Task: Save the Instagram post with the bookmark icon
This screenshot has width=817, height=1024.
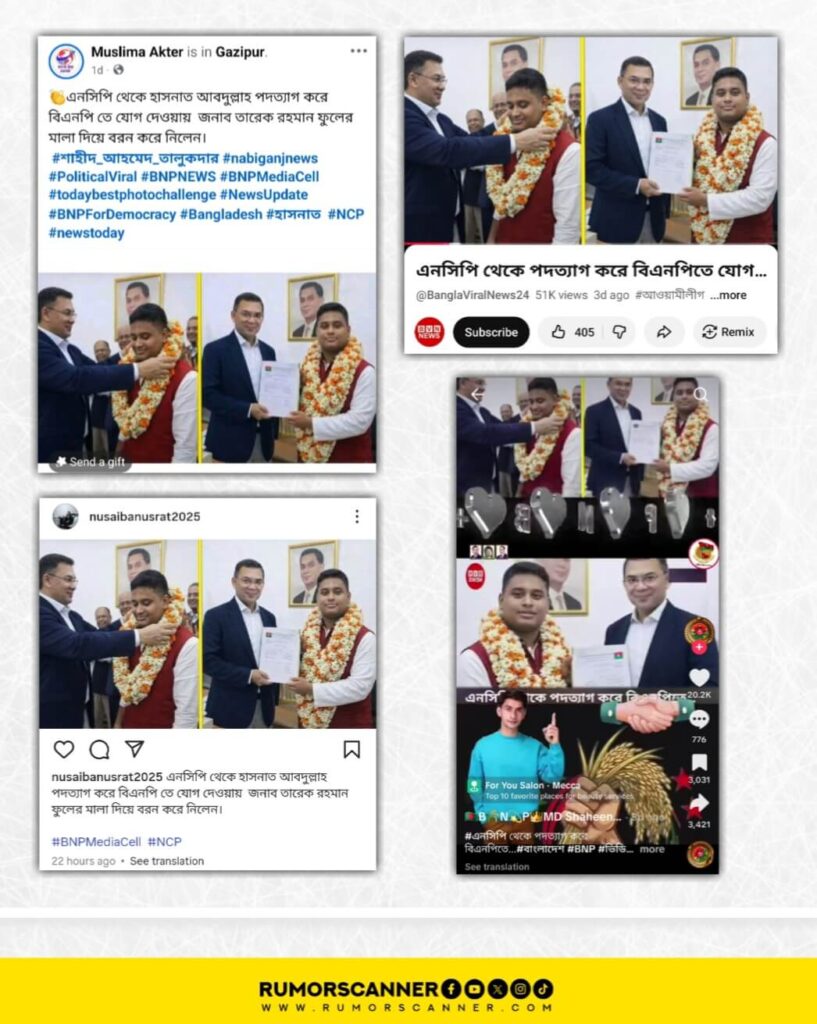Action: pyautogui.click(x=351, y=749)
